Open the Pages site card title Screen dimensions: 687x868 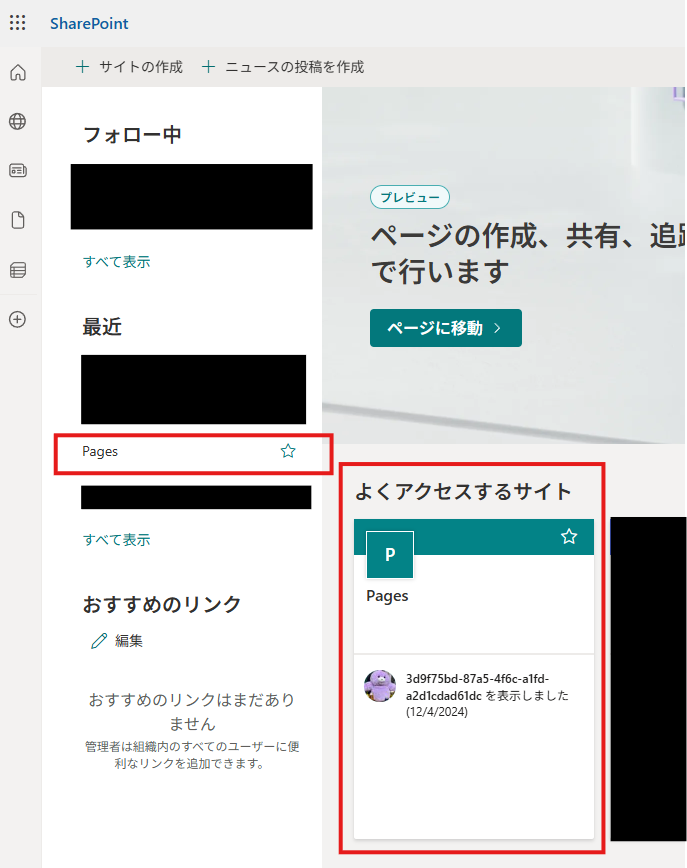click(388, 596)
